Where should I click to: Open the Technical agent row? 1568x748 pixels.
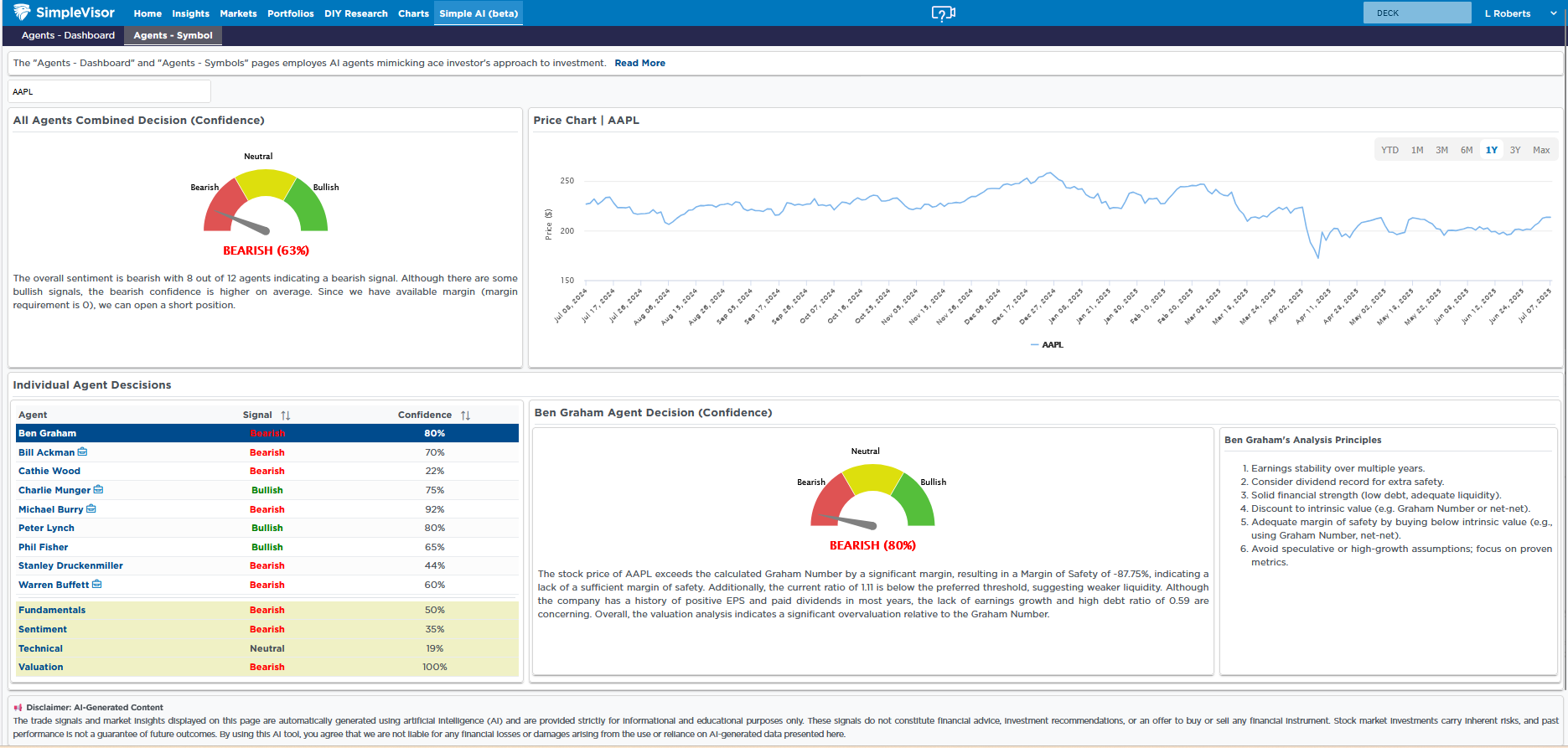click(x=267, y=648)
